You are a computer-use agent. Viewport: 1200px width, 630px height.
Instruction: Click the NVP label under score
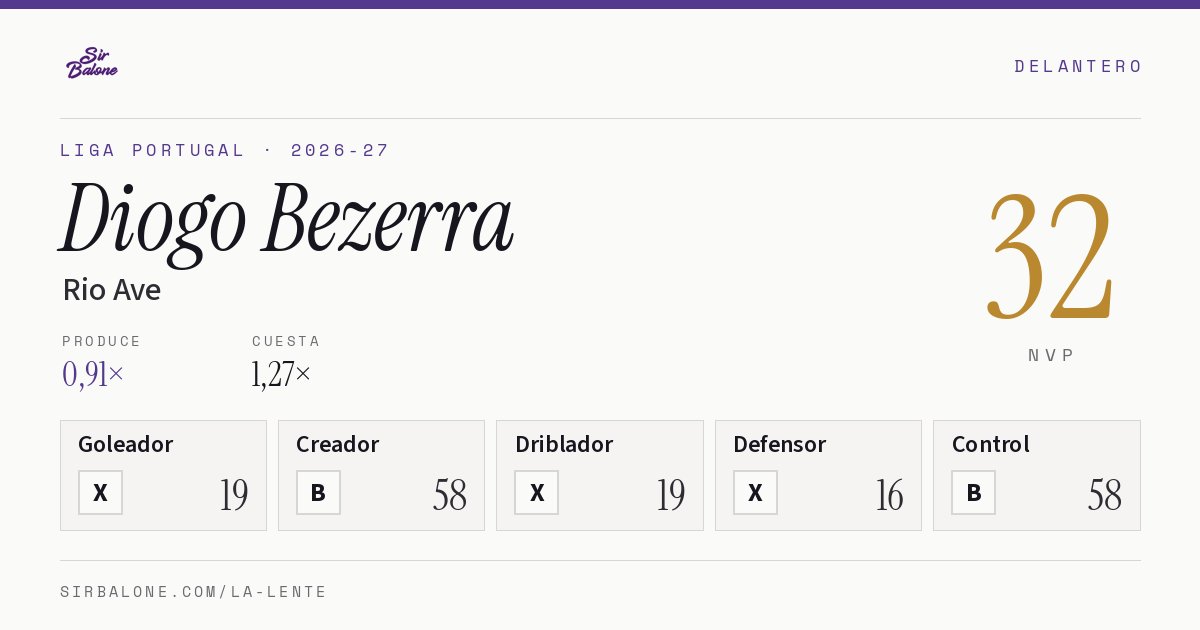pyautogui.click(x=1051, y=355)
